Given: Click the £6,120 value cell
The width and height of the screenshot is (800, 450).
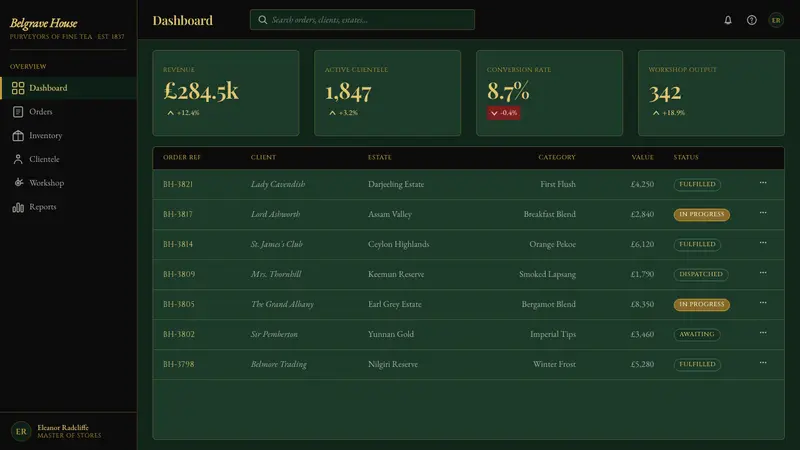Looking at the screenshot, I should pyautogui.click(x=642, y=244).
